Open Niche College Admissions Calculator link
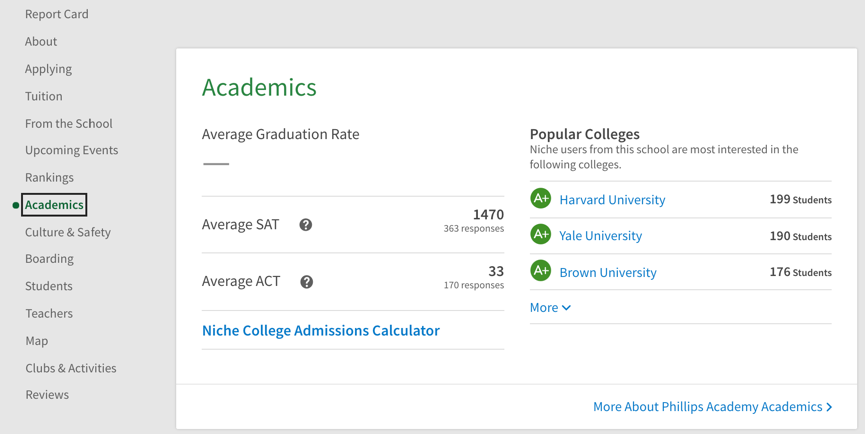 coord(321,330)
